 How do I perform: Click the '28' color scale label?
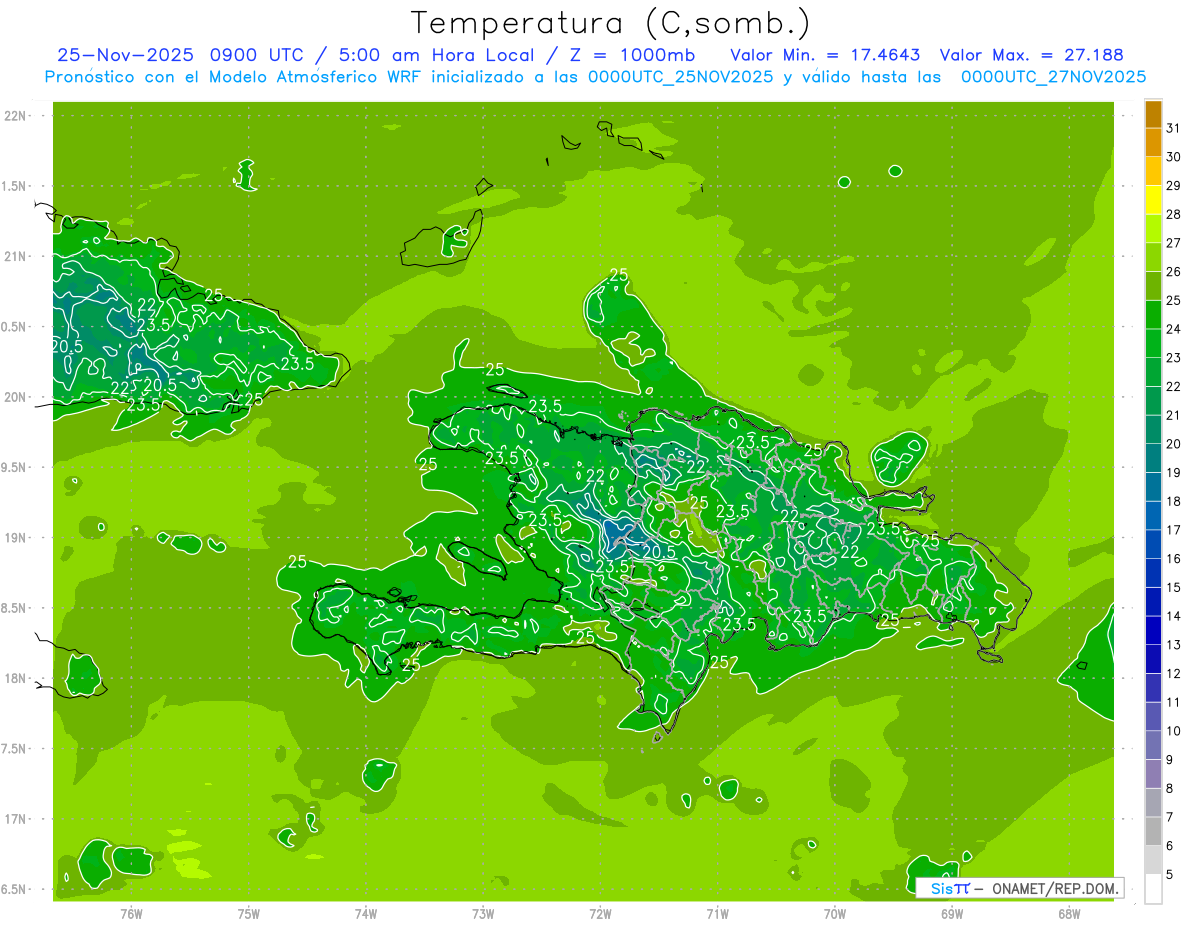[1174, 214]
